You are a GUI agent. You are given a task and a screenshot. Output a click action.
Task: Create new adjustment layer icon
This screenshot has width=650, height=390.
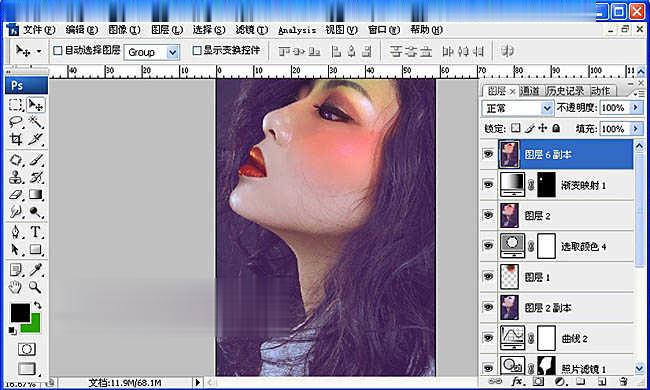tap(559, 381)
